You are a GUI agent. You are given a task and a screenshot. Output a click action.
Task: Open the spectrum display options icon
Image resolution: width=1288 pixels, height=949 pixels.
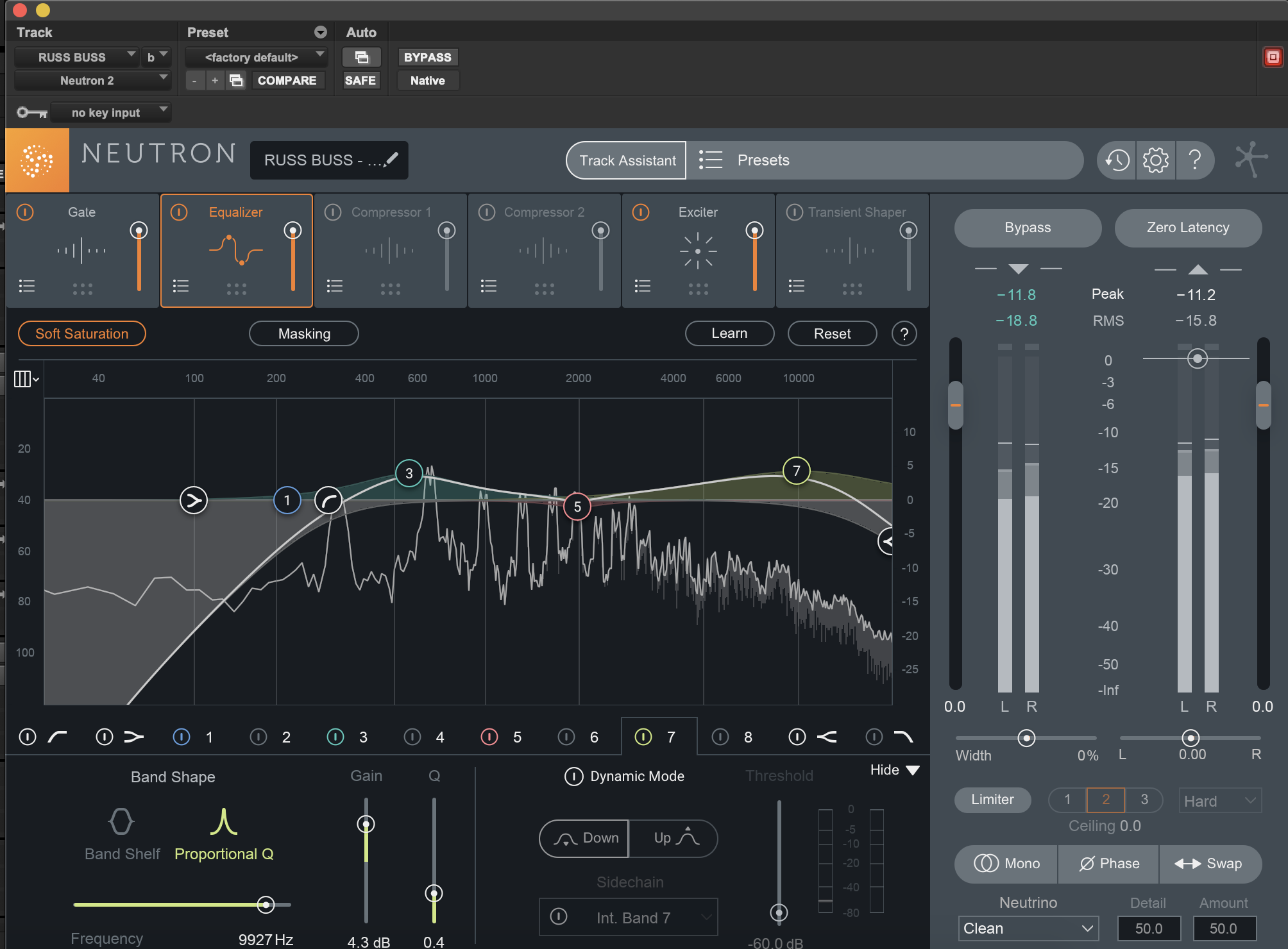pyautogui.click(x=26, y=379)
